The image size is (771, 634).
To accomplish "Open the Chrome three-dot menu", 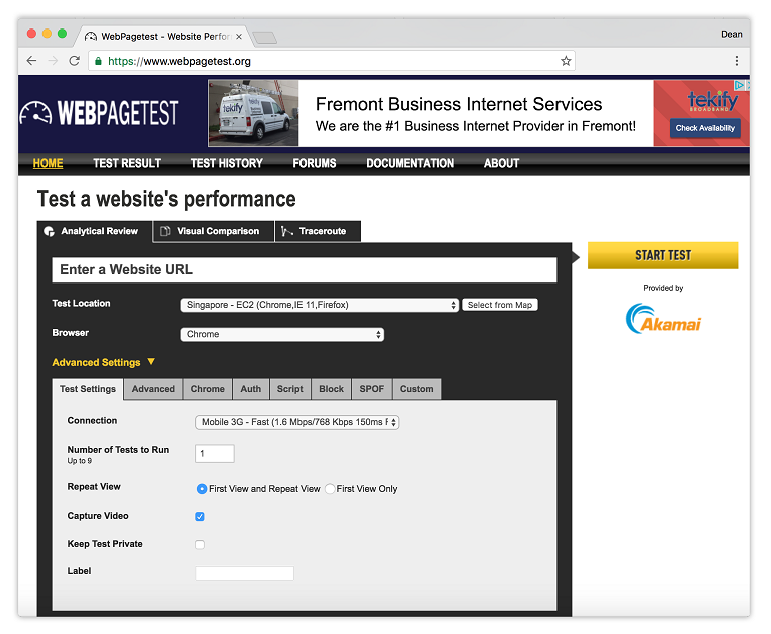I will coord(737,61).
